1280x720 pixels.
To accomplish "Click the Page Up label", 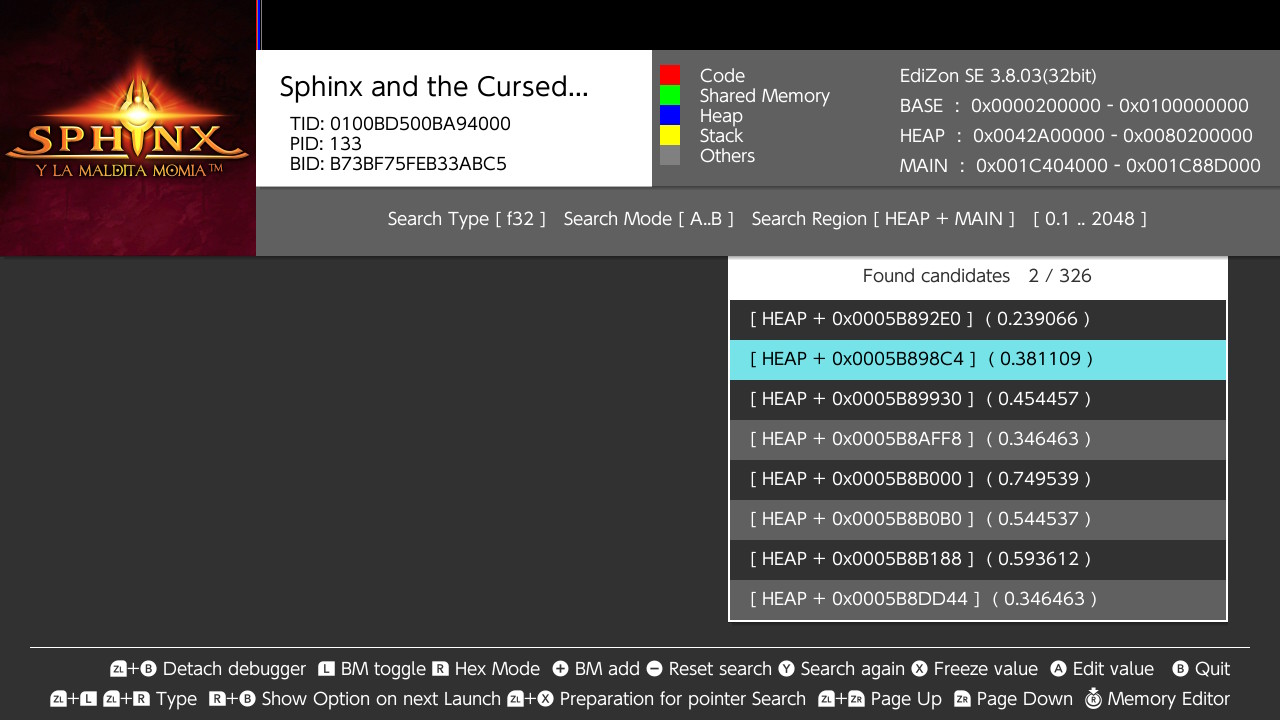I will click(906, 699).
